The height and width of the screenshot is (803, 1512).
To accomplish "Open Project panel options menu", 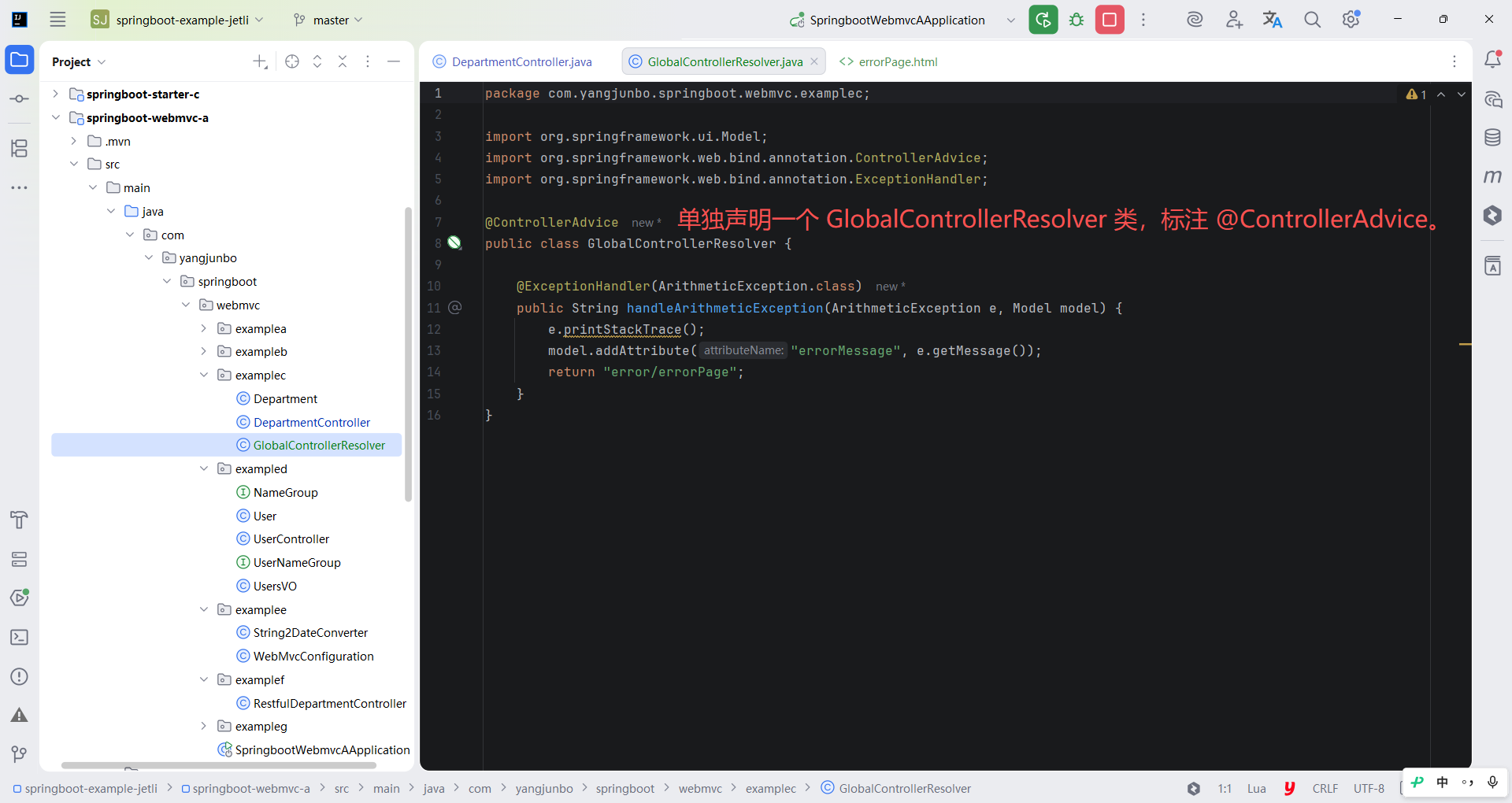I will point(368,61).
